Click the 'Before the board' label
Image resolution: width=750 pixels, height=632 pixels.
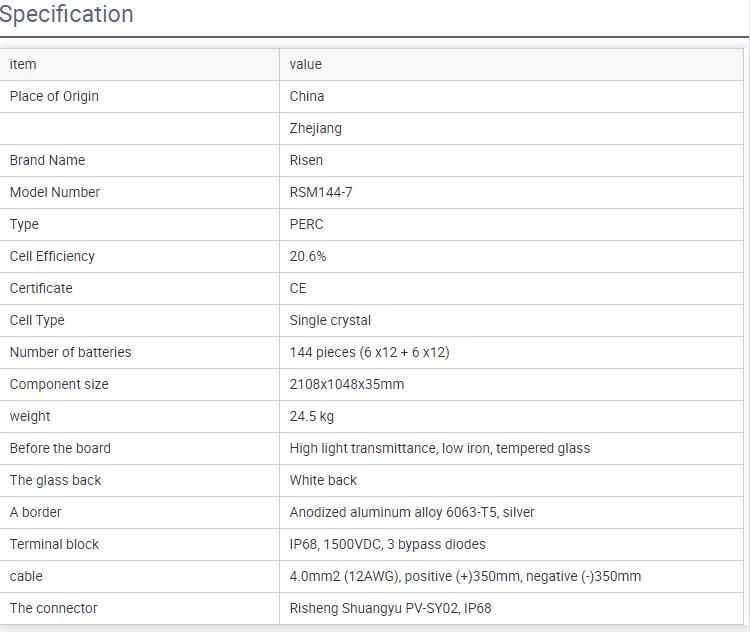tap(60, 449)
